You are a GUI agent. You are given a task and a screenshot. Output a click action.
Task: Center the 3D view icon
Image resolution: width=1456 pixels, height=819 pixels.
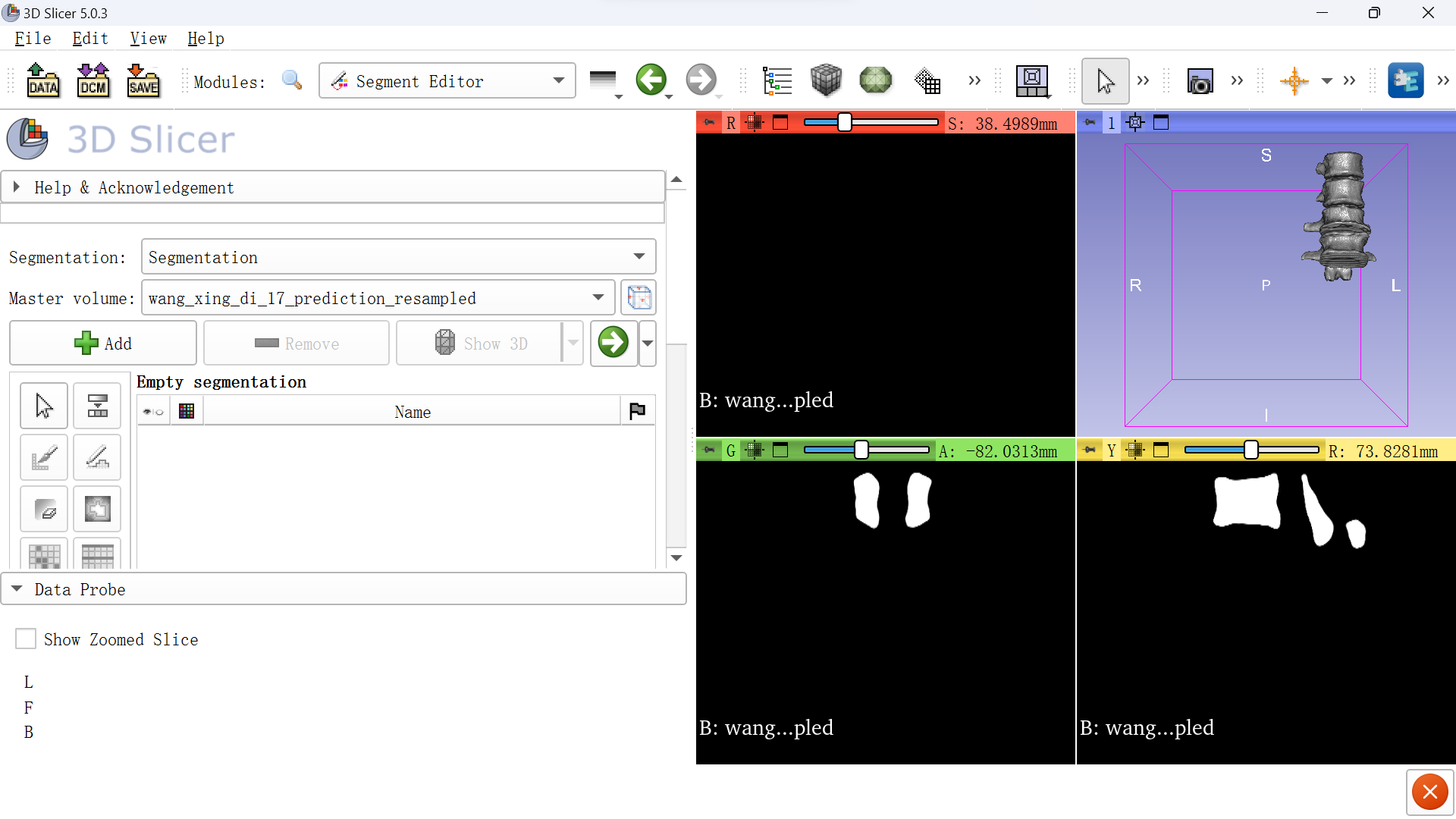[x=1135, y=122]
